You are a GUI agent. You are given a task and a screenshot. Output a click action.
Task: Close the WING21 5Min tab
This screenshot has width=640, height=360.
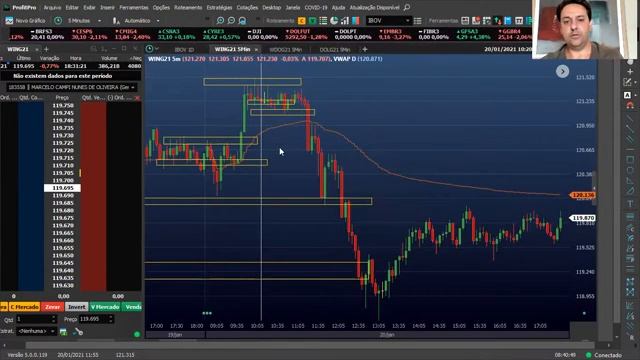pos(256,49)
